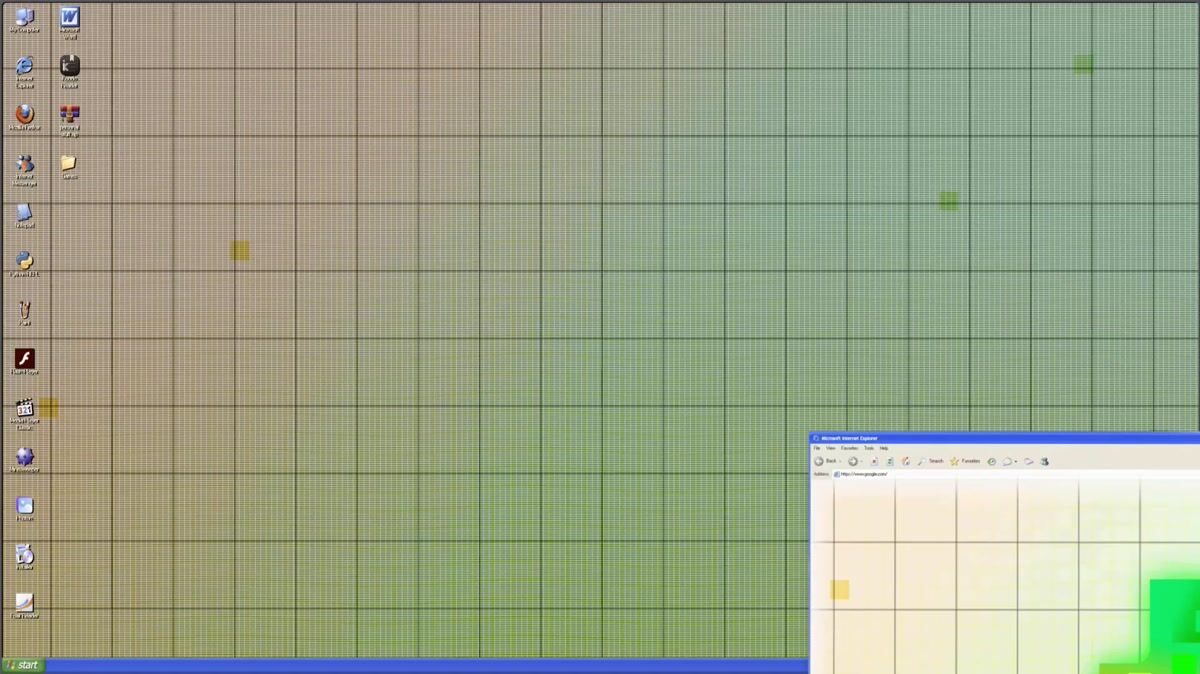Viewport: 1200px width, 674px height.
Task: Launch the Flash Player desktop shortcut
Action: point(24,358)
